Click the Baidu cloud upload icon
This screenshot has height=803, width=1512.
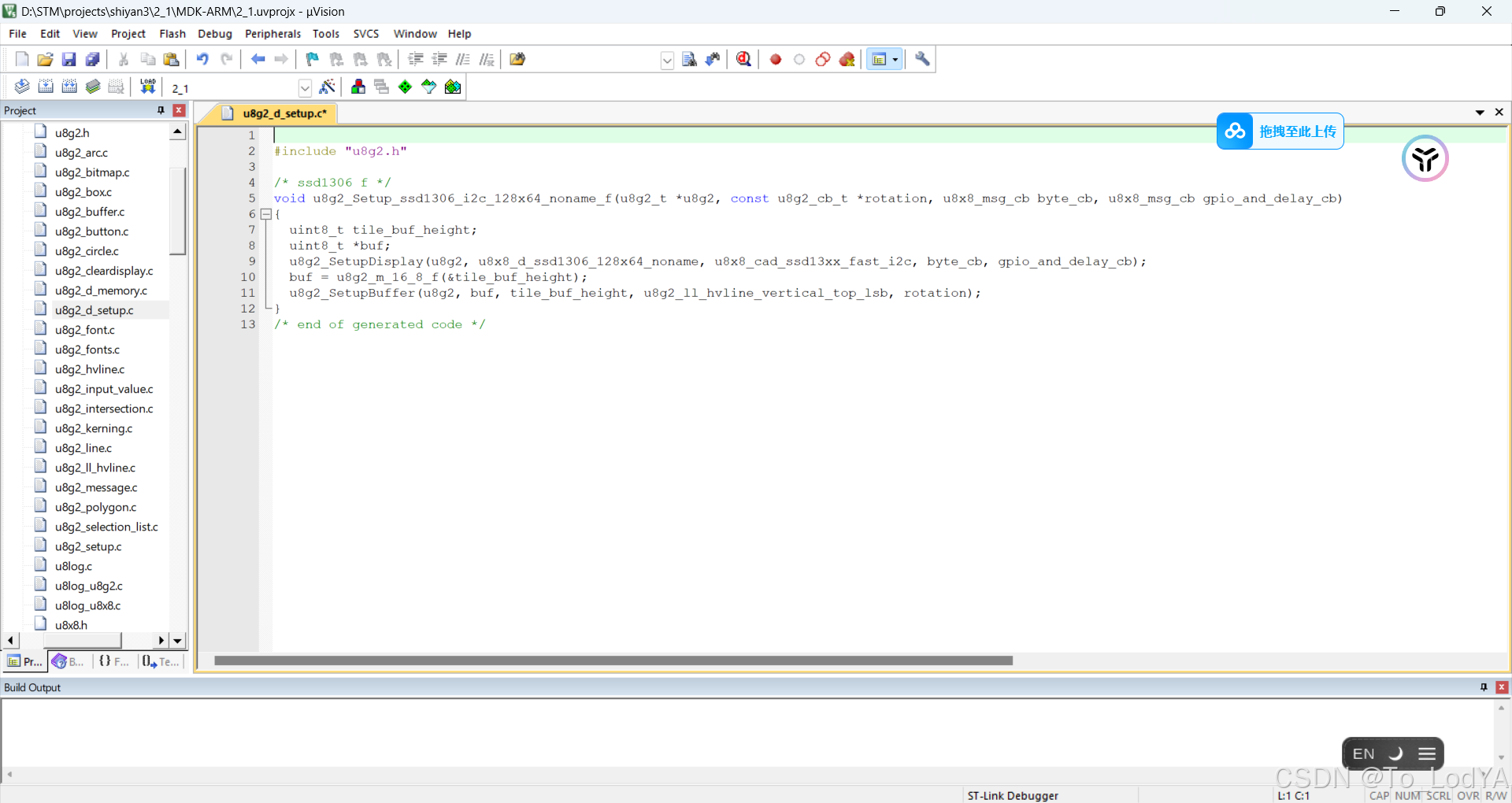point(1235,131)
